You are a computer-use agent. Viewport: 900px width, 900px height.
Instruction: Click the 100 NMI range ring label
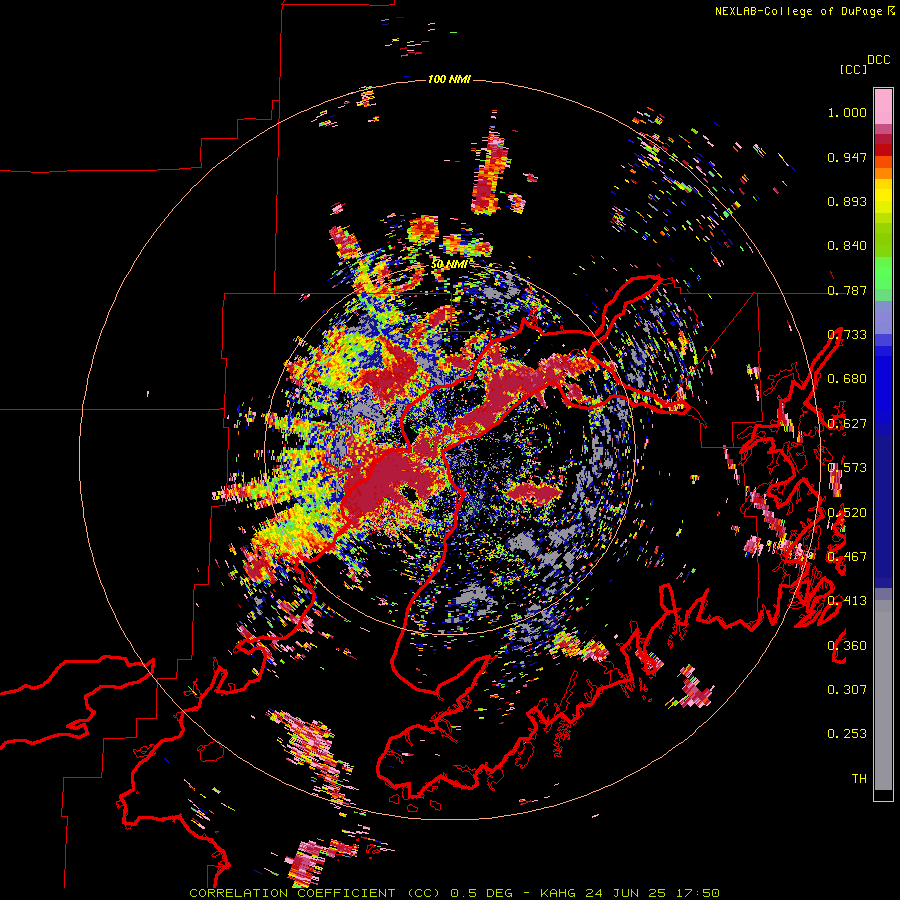449,79
